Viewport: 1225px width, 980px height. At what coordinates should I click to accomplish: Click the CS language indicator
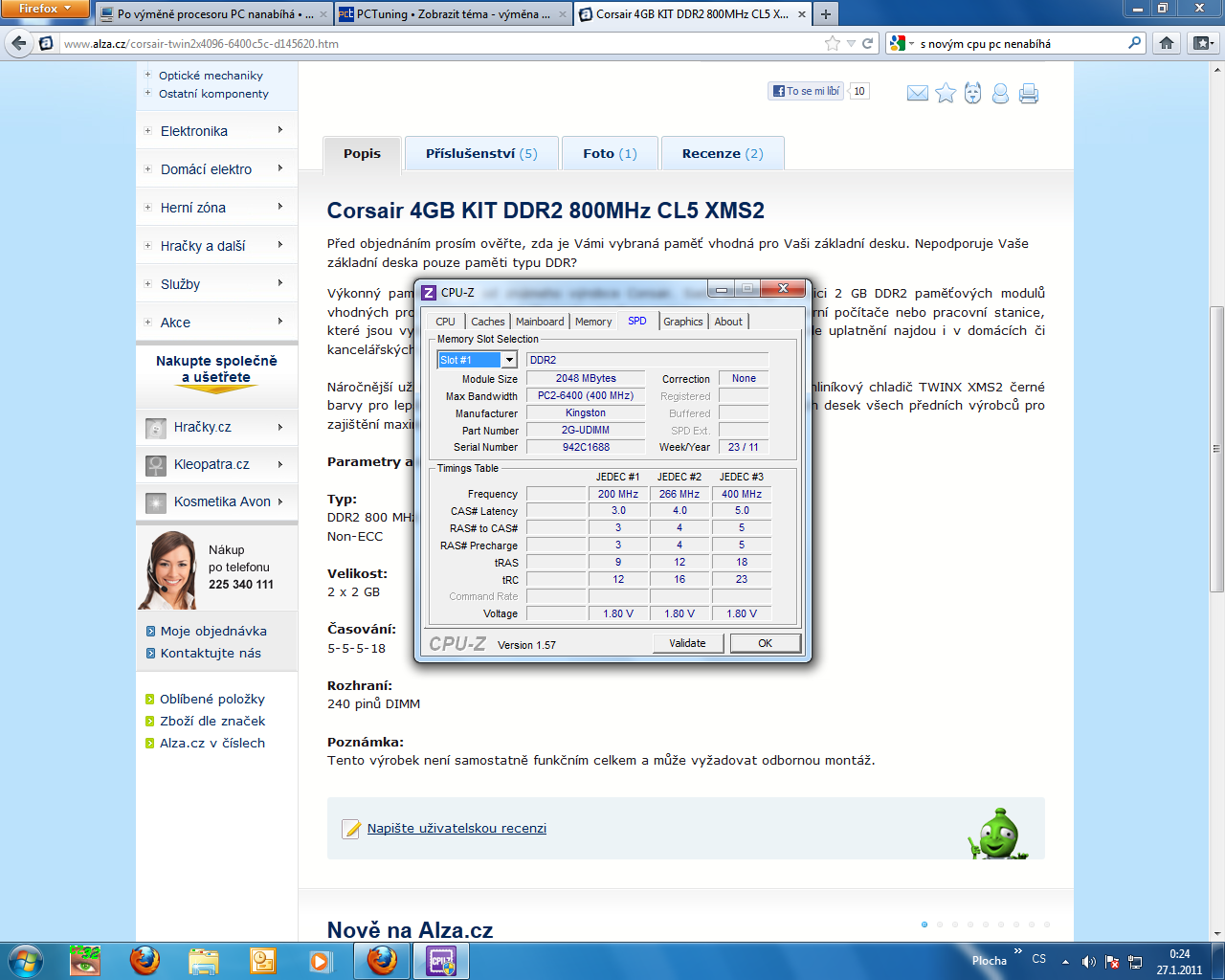pyautogui.click(x=1039, y=959)
